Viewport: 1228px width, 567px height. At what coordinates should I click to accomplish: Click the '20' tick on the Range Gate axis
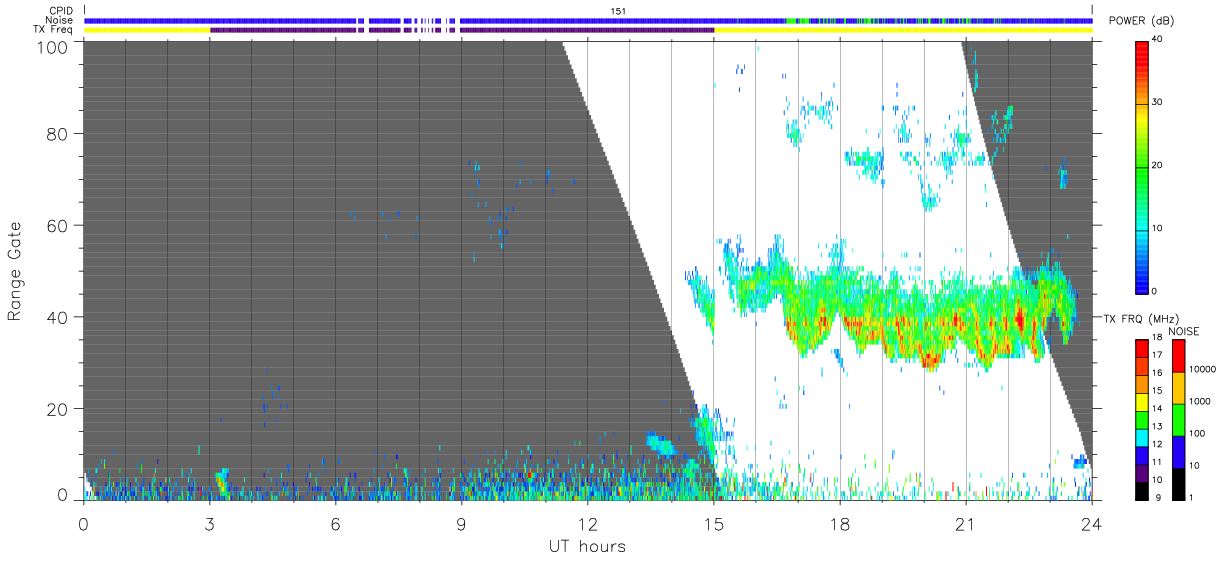point(58,409)
